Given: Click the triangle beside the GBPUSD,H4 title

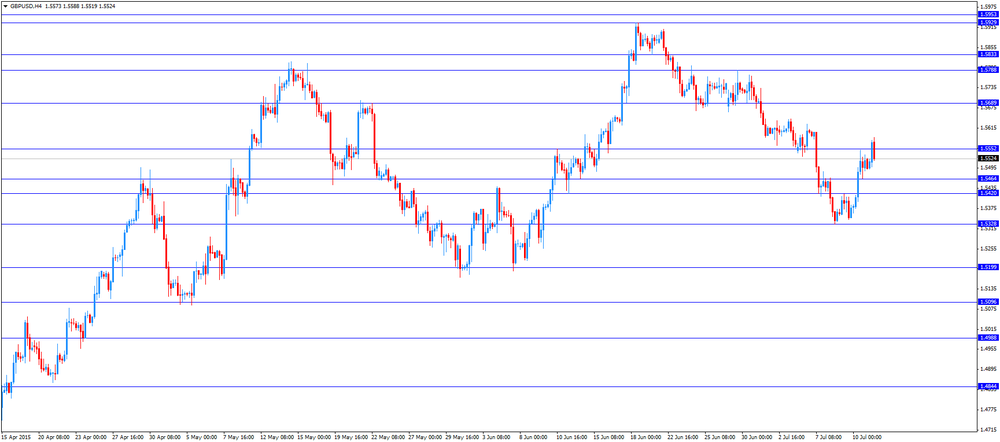Looking at the screenshot, I should pos(5,5).
